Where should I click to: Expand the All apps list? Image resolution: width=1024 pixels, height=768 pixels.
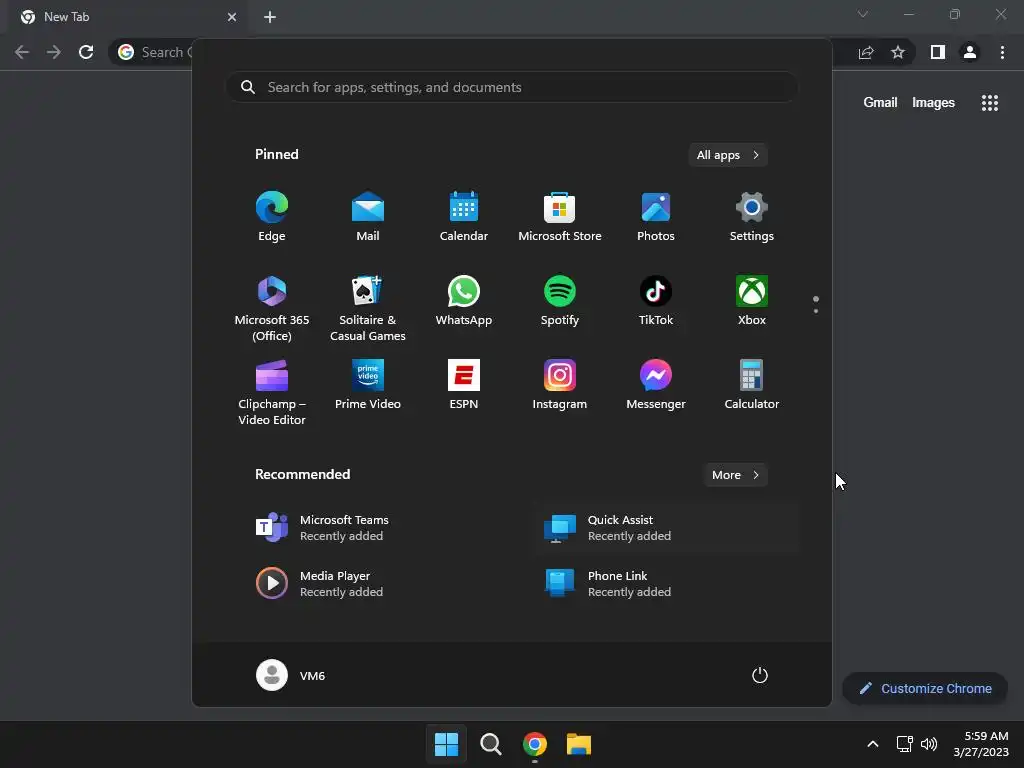click(x=728, y=155)
